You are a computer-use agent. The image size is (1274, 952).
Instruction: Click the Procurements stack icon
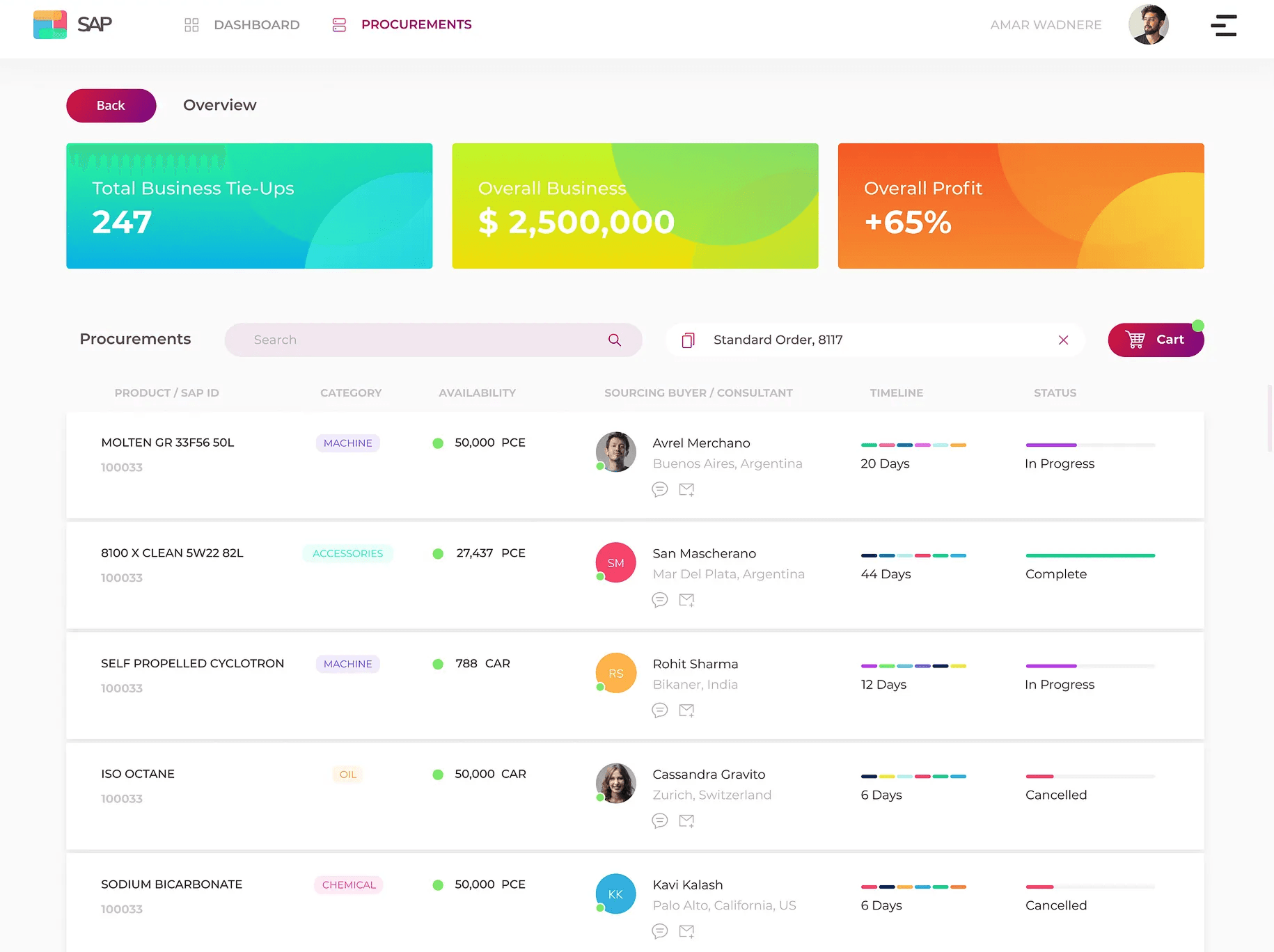point(339,24)
